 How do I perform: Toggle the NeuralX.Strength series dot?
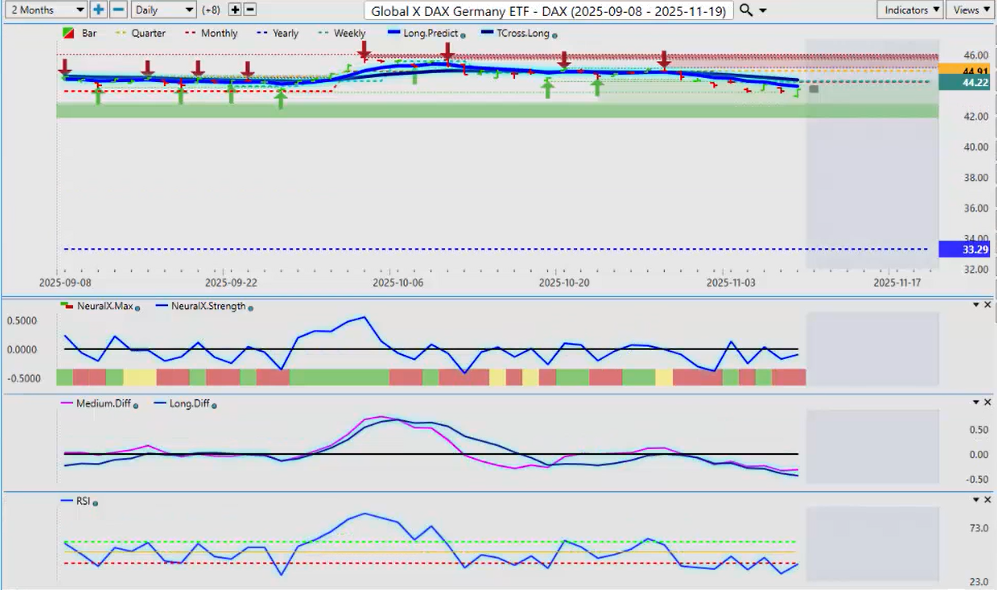click(249, 308)
